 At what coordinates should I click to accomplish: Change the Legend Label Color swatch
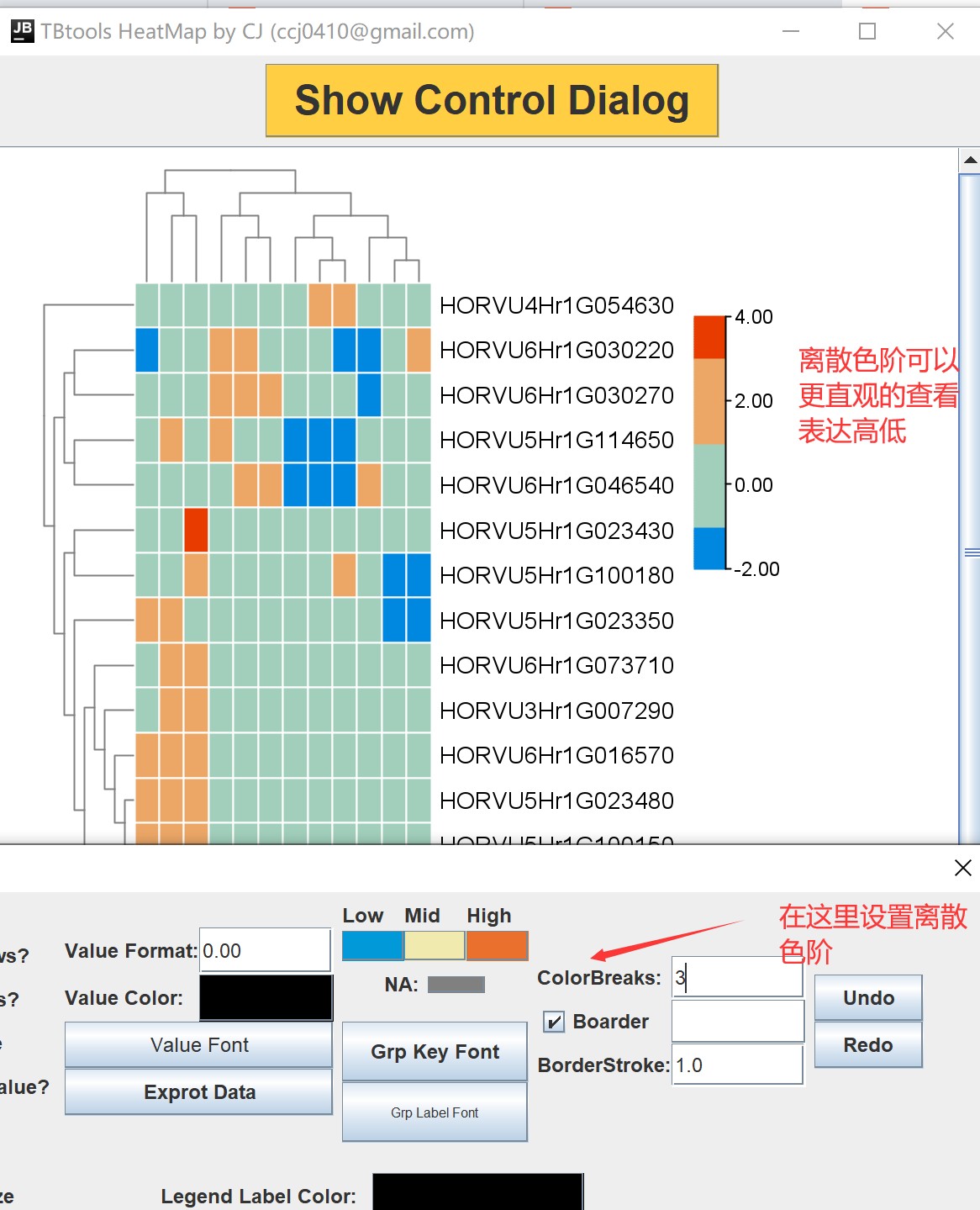pyautogui.click(x=477, y=1195)
